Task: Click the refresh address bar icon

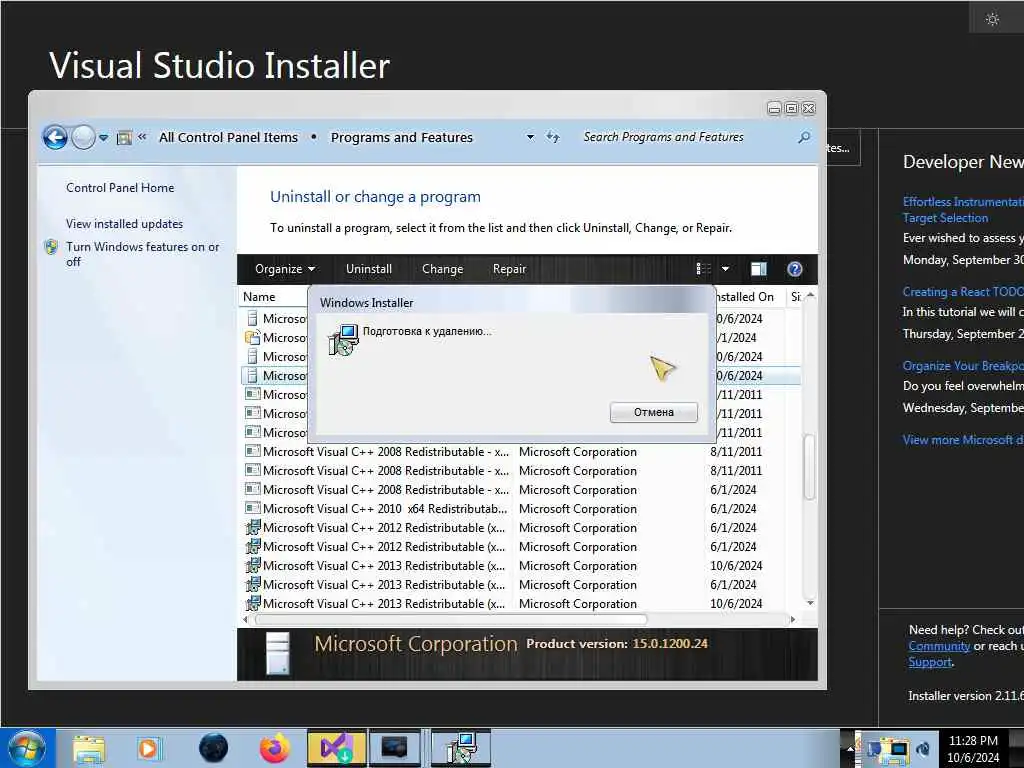Action: [553, 137]
